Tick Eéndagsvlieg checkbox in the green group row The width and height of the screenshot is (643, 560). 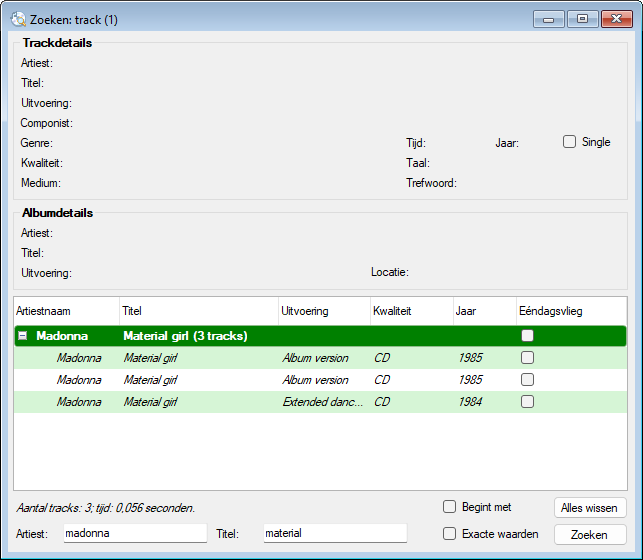point(527,336)
